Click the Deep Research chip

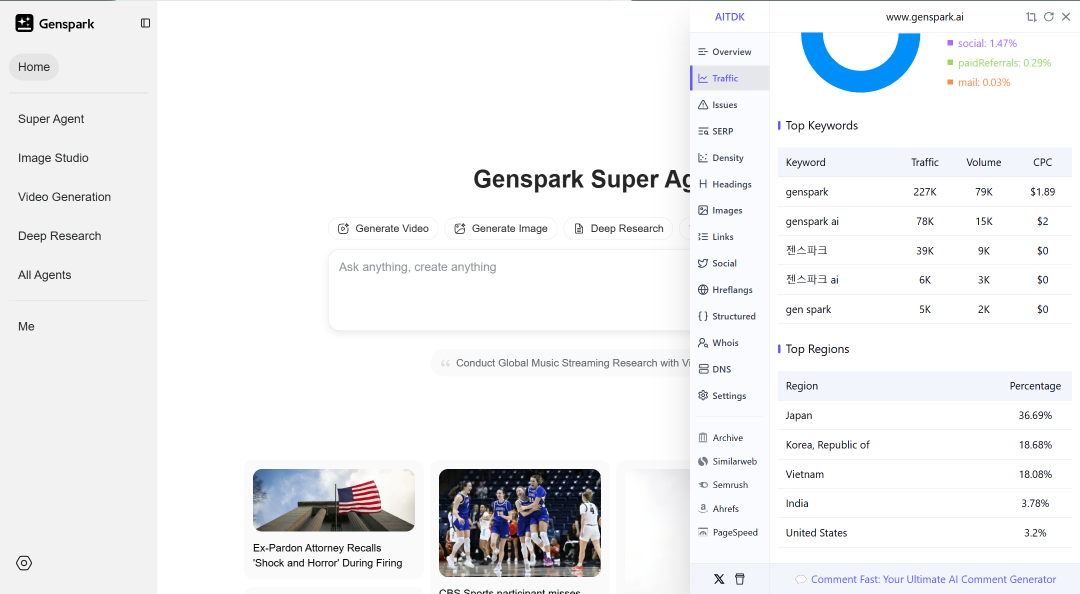pyautogui.click(x=619, y=228)
